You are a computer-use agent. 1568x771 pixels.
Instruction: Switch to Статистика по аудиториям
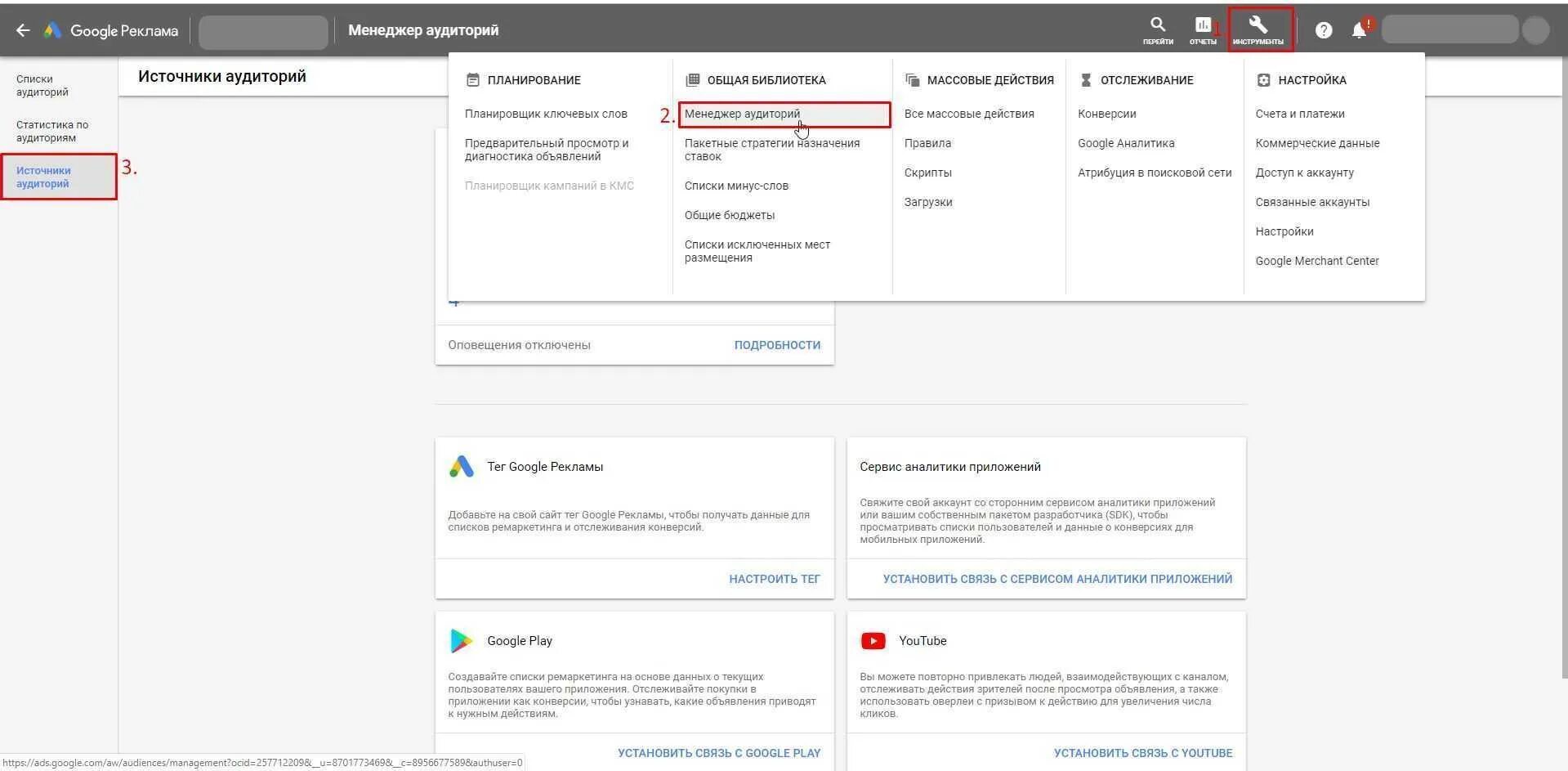pyautogui.click(x=52, y=132)
